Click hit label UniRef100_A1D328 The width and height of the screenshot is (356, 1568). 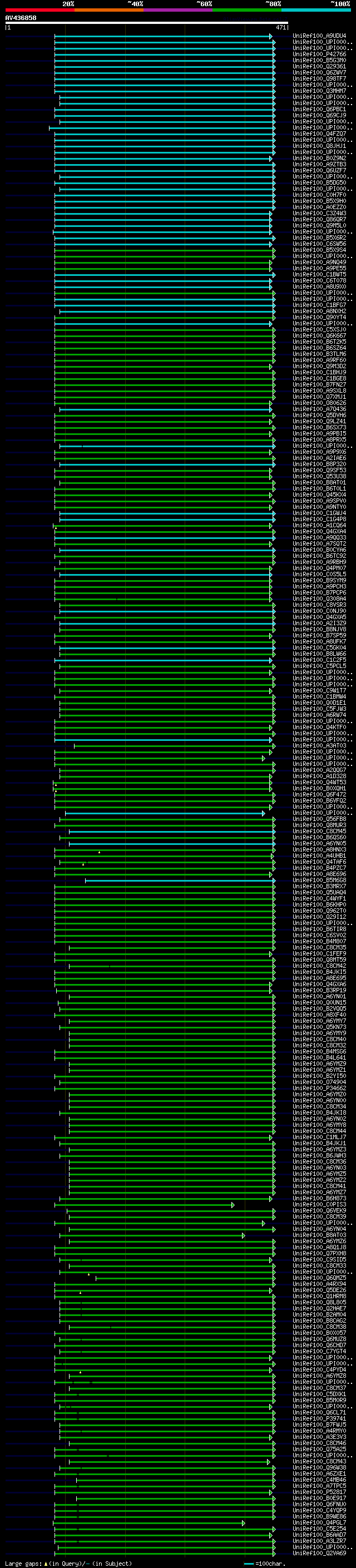[x=319, y=776]
